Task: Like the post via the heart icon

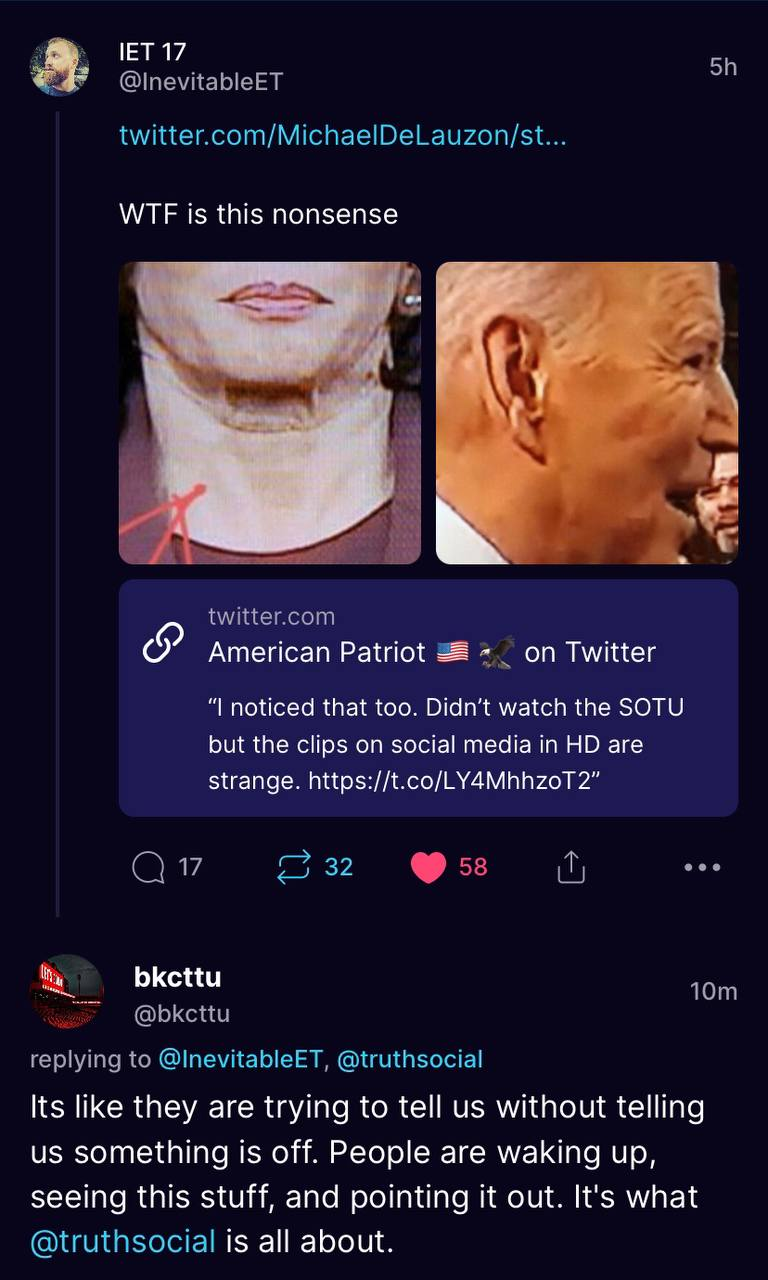Action: pos(428,867)
